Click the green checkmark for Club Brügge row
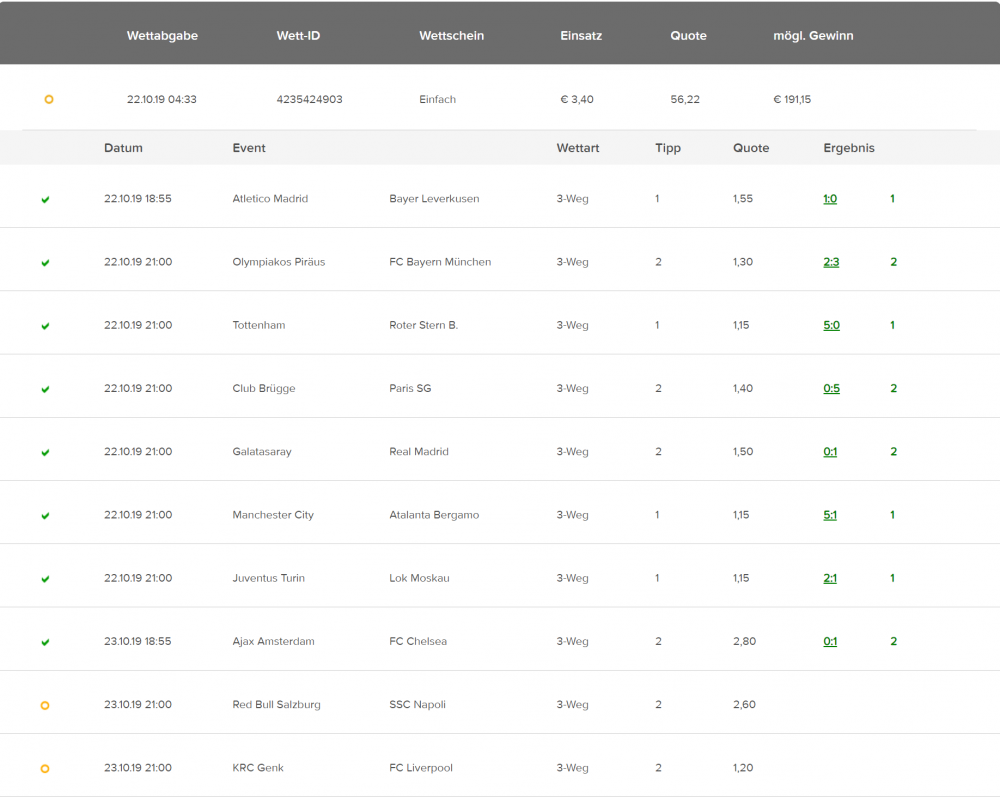1000x797 pixels. point(45,389)
